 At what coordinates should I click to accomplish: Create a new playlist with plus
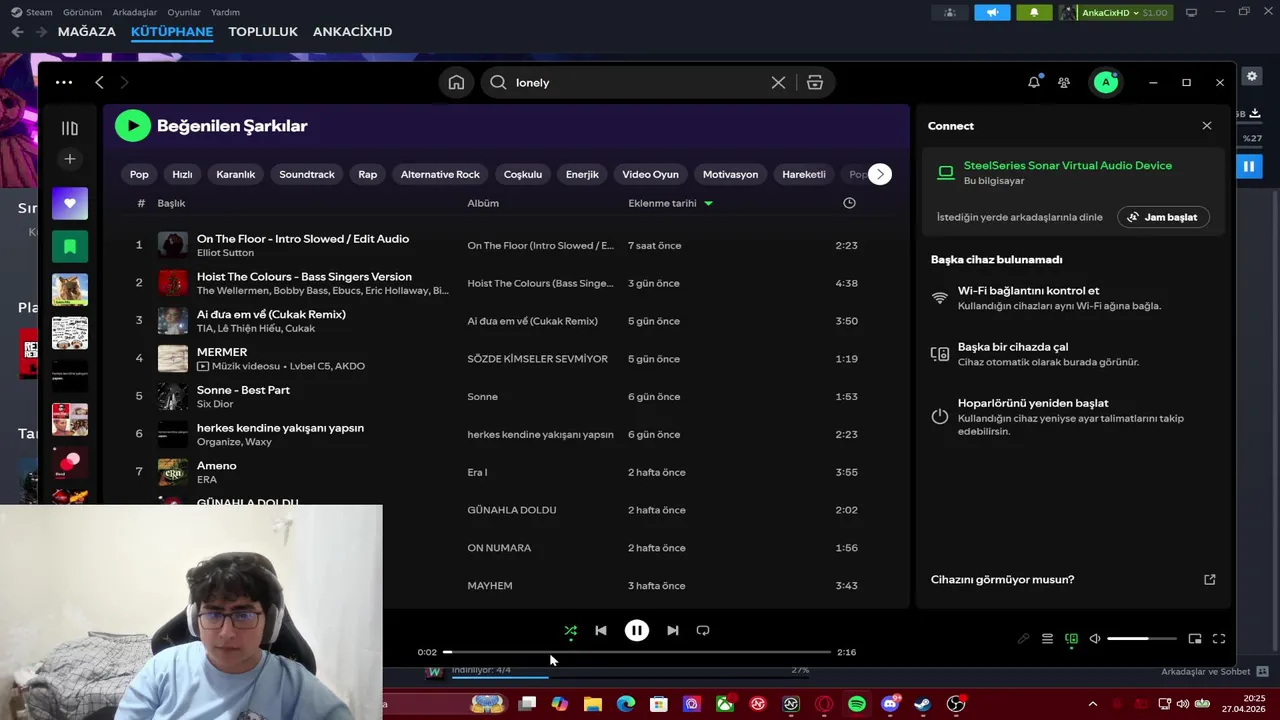(70, 159)
